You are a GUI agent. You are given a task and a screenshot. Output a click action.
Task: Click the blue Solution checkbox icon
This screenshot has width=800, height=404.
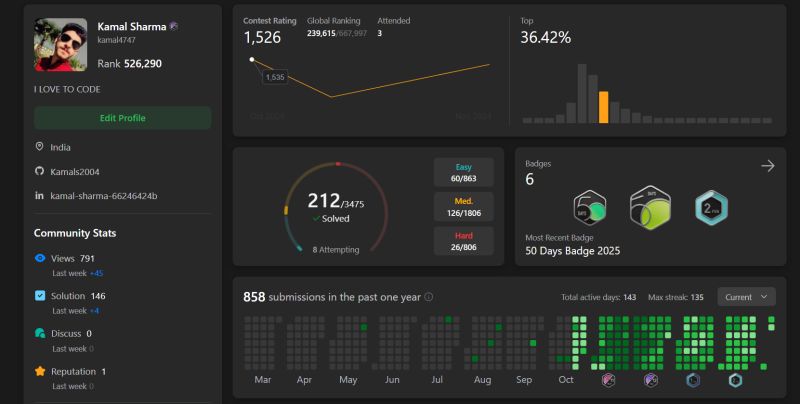point(40,295)
